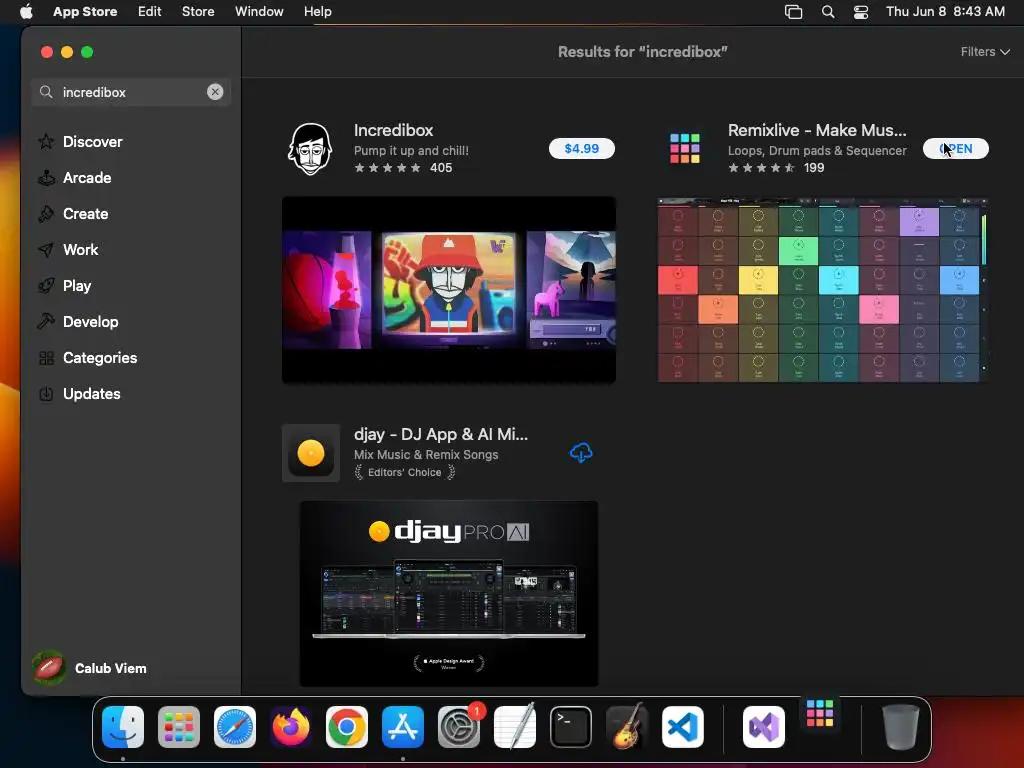Buy Incredibox for $4.99
Viewport: 1024px width, 768px height.
[581, 148]
